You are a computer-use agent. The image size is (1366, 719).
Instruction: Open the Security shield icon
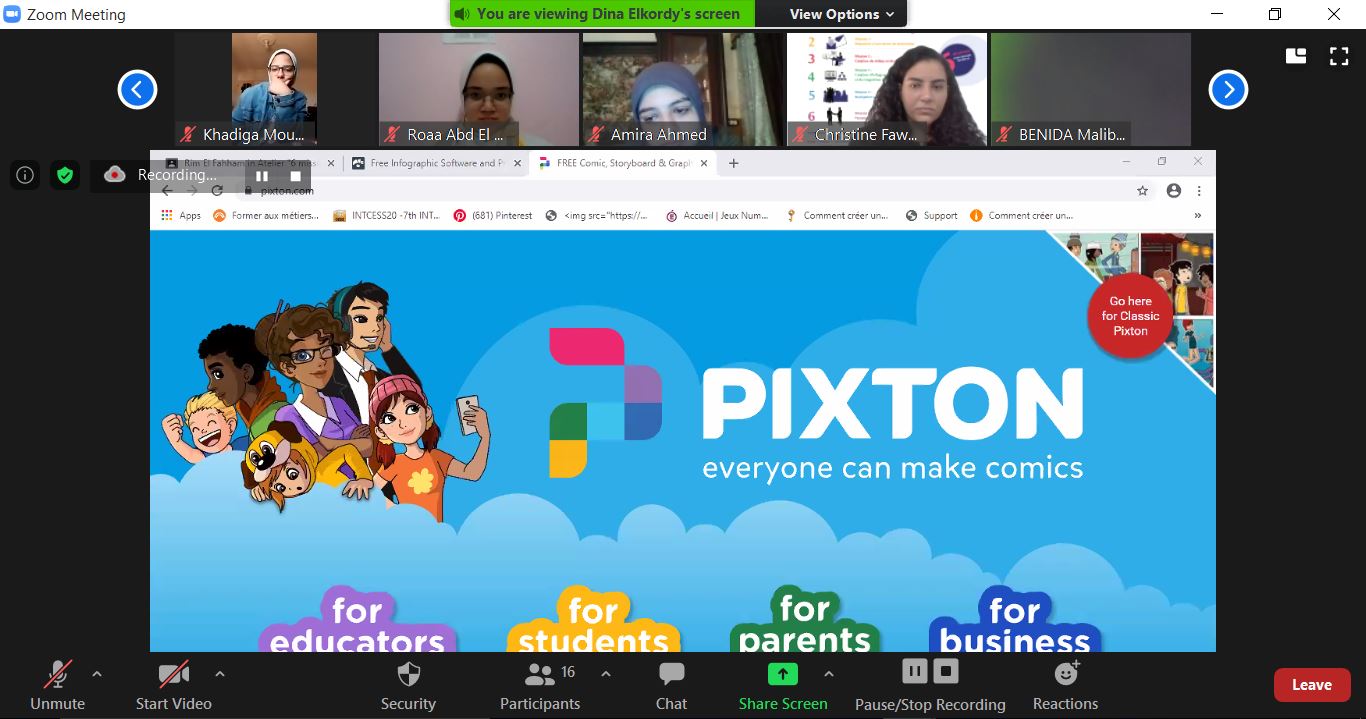tap(408, 674)
